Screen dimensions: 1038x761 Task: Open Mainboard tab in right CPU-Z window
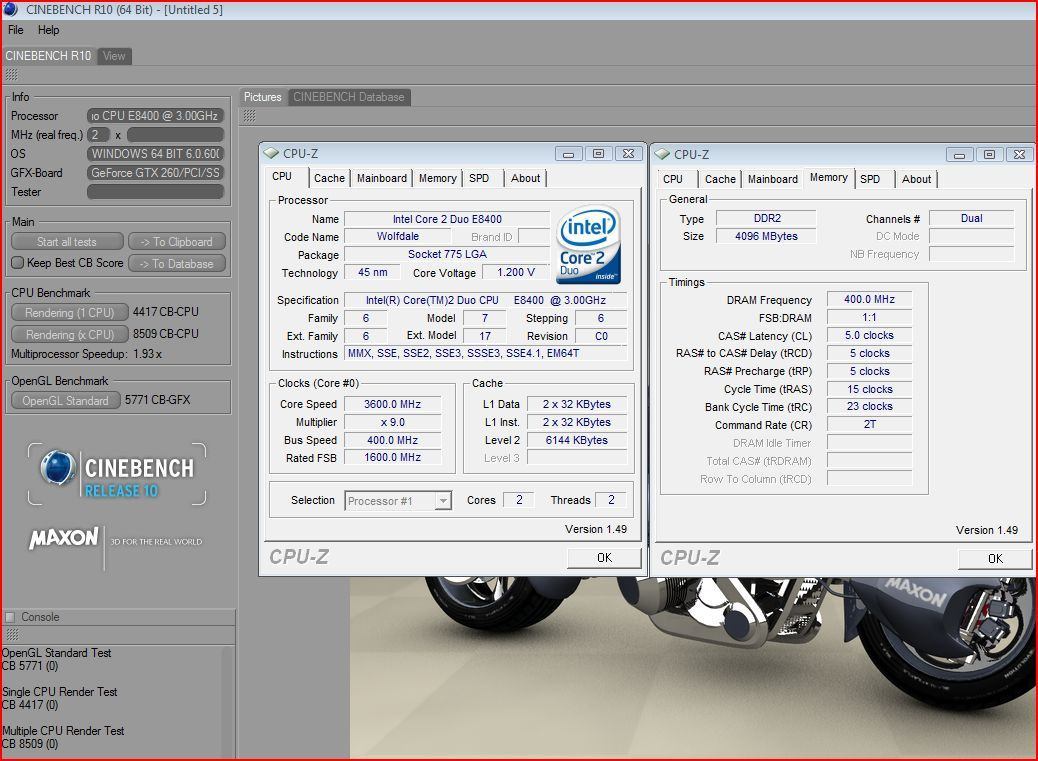[x=773, y=179]
